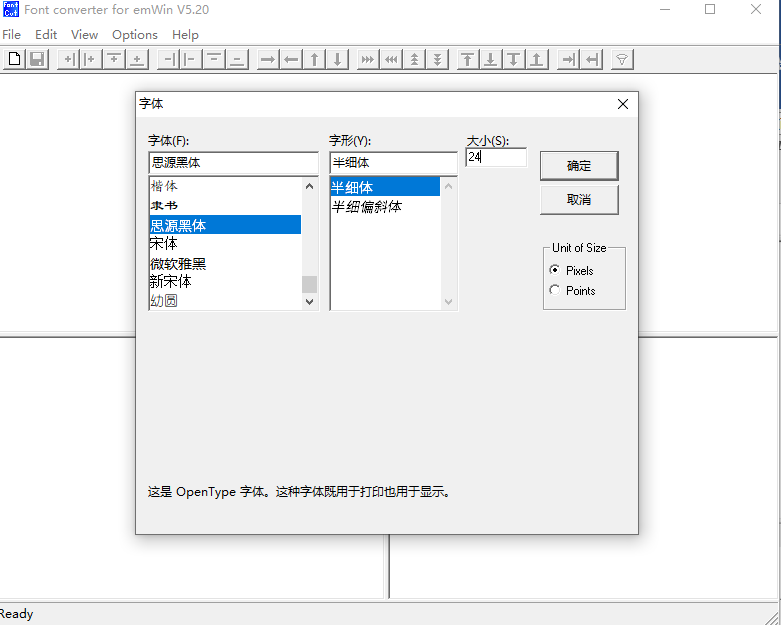Open the Edit menu
Screen dimensions: 781x625
[46, 35]
